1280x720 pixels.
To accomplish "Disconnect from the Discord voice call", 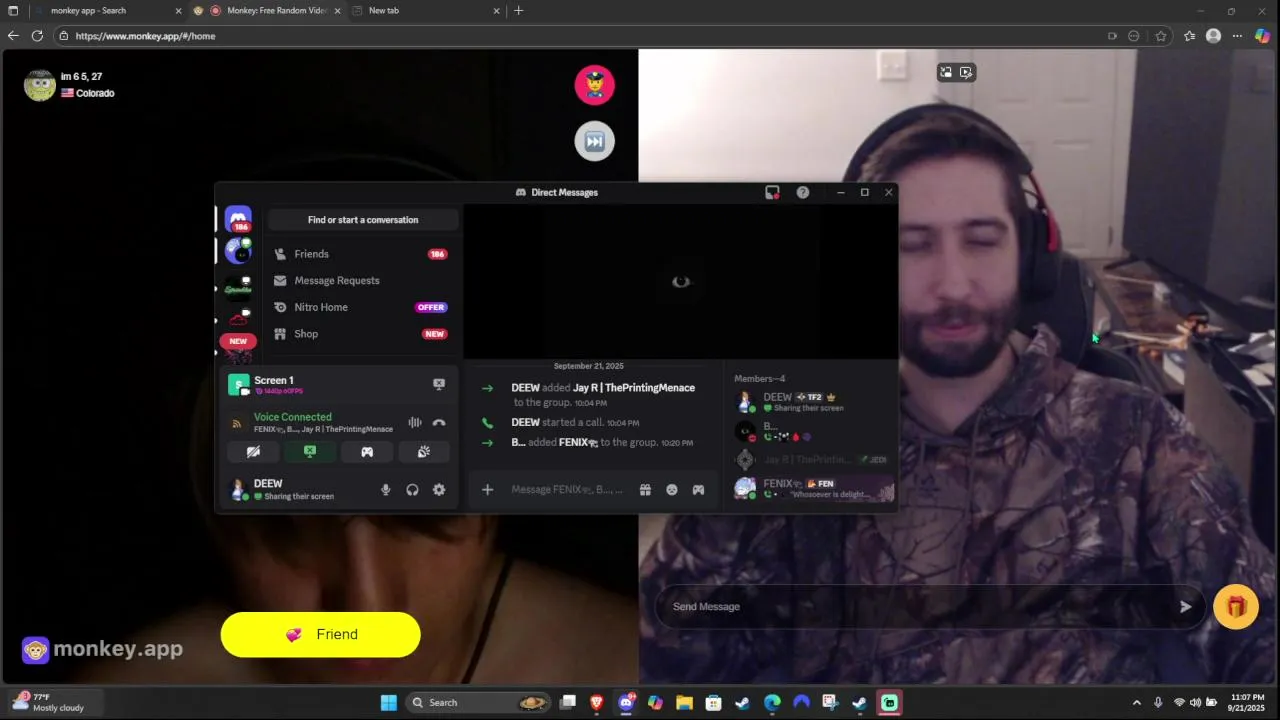I will click(438, 422).
